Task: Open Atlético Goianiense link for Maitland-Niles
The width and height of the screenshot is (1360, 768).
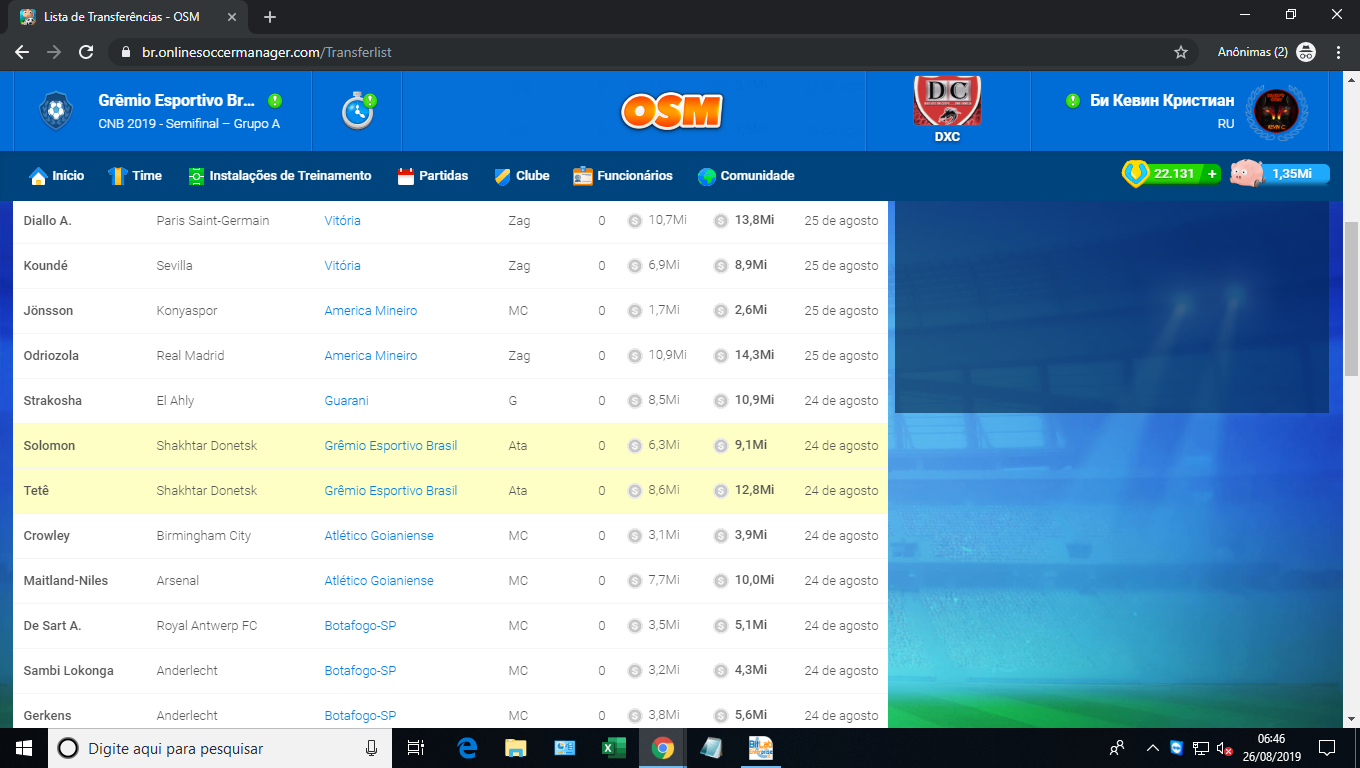Action: coord(379,580)
